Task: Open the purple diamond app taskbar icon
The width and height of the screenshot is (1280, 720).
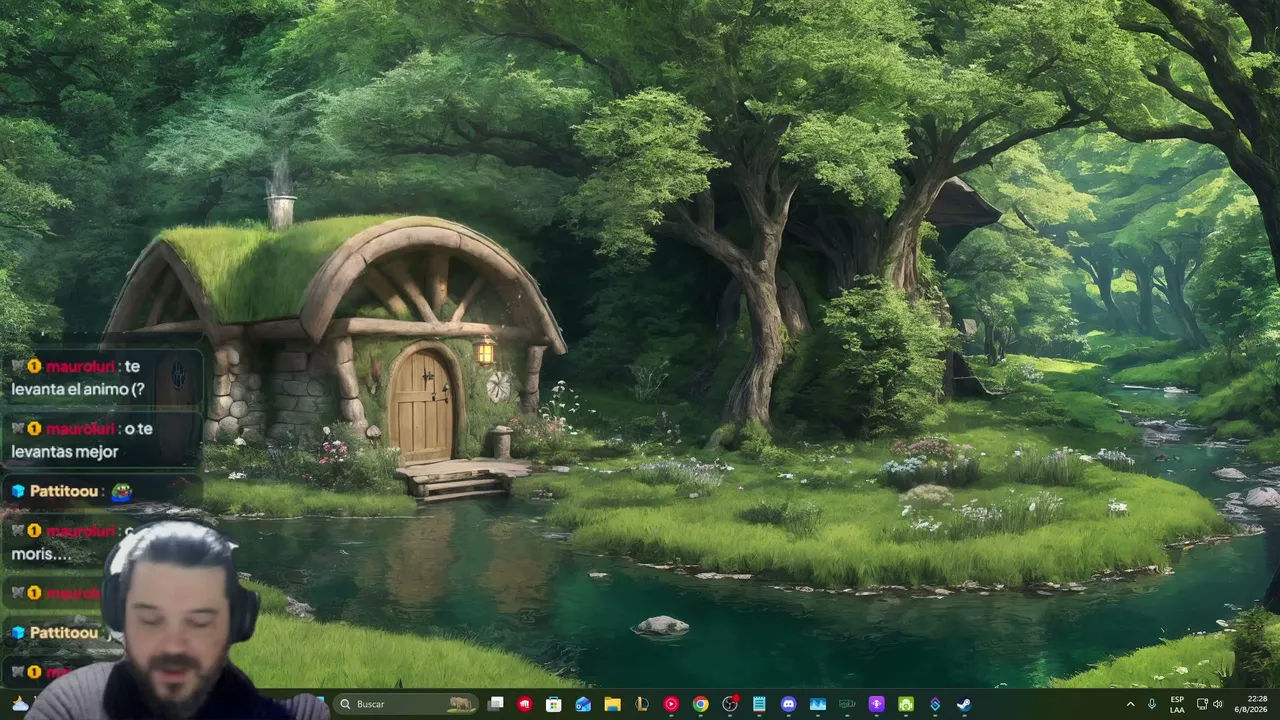Action: click(x=935, y=704)
